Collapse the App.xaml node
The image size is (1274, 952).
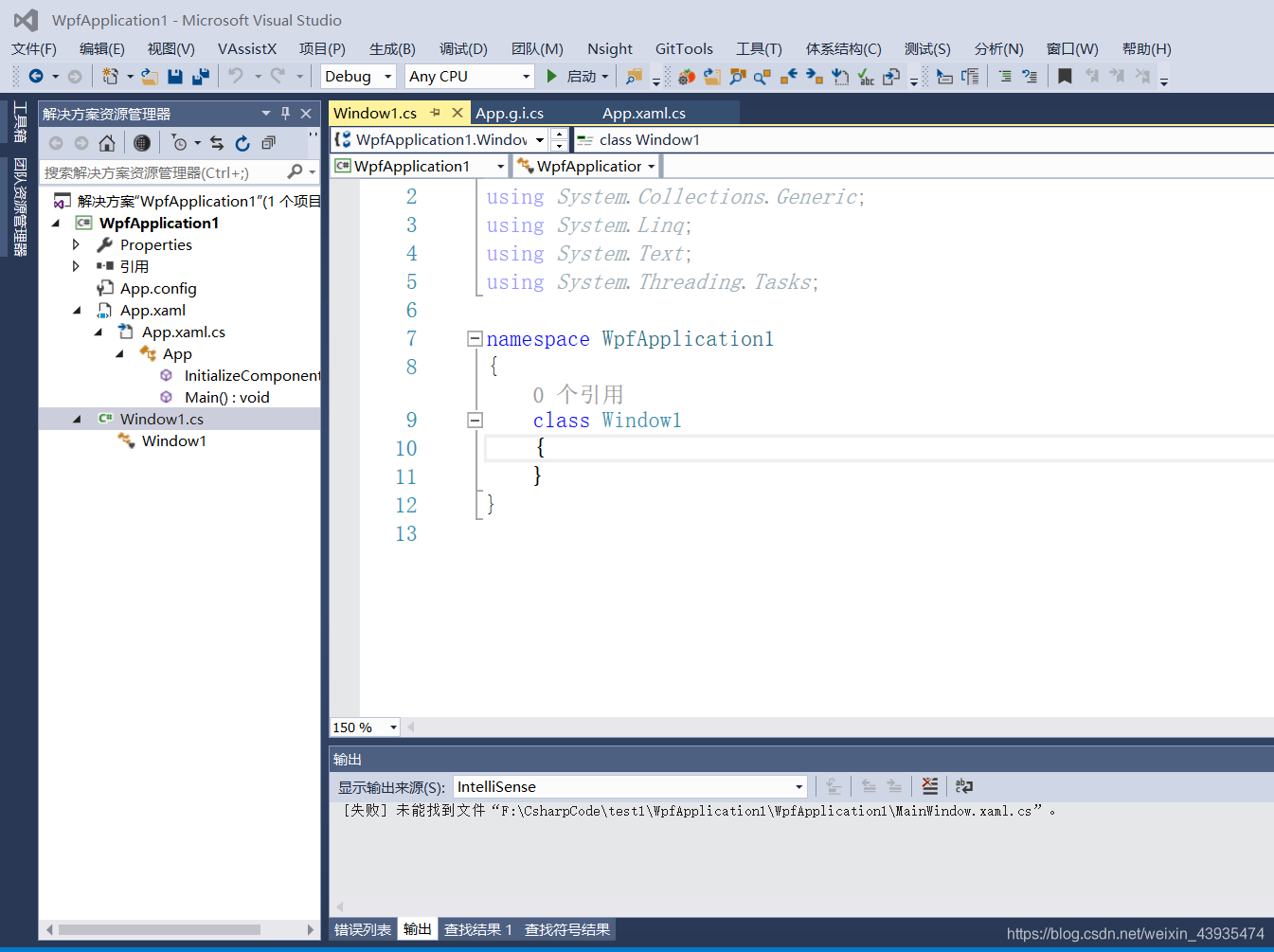click(x=77, y=310)
